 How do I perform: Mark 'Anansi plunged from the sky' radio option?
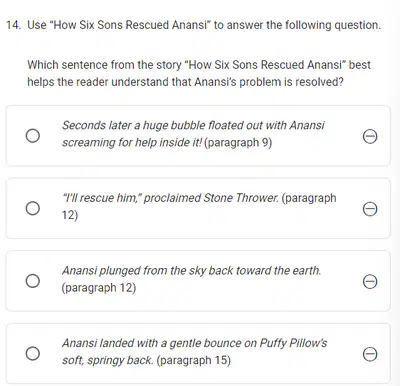coord(33,281)
